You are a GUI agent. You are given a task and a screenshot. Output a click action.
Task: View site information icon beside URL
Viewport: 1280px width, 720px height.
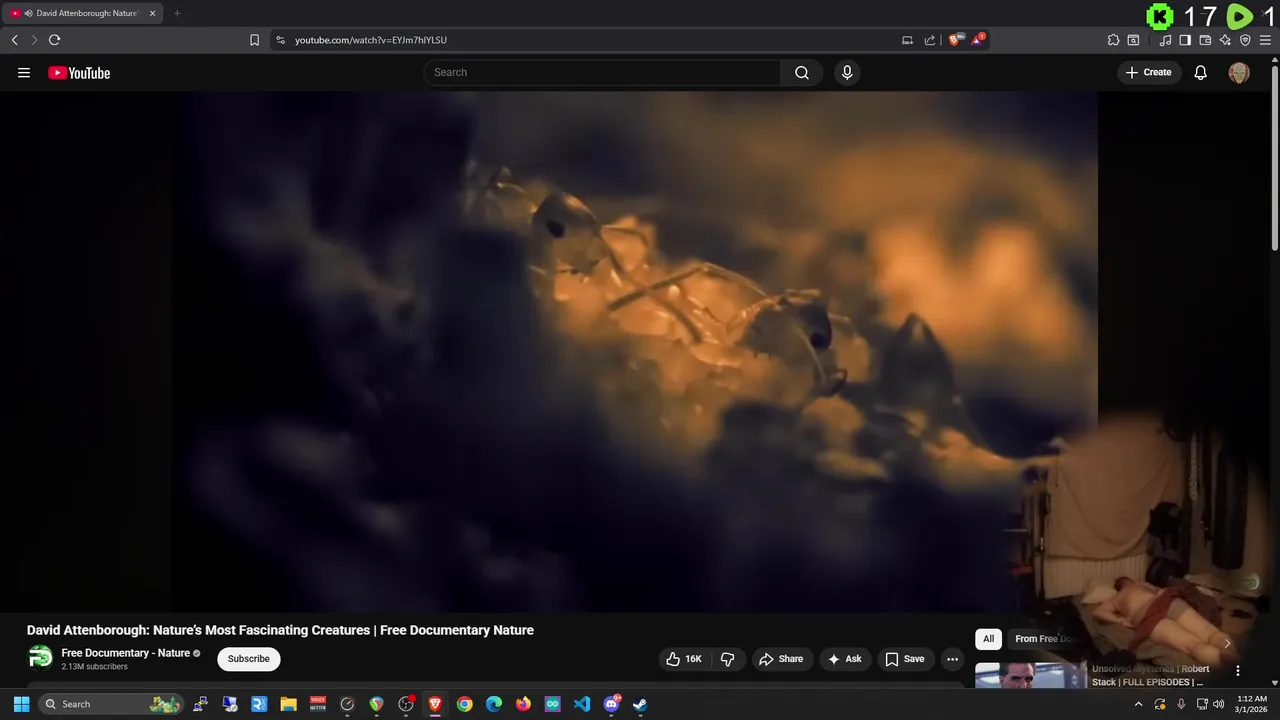280,40
